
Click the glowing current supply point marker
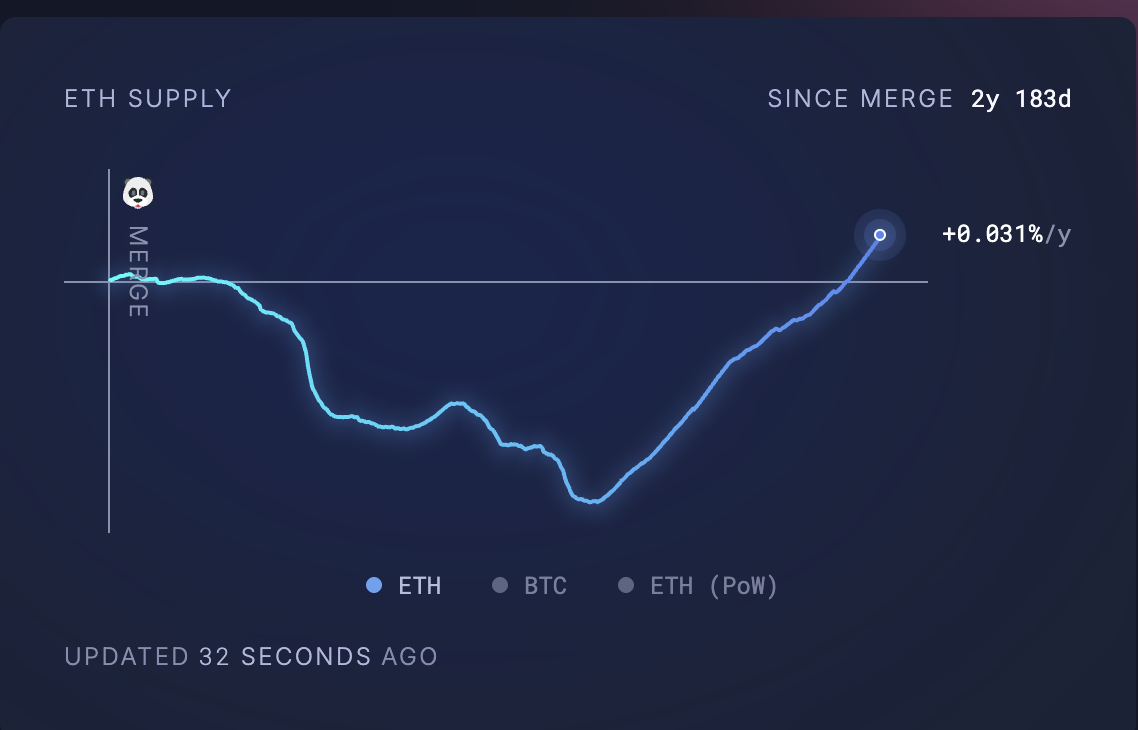click(880, 235)
